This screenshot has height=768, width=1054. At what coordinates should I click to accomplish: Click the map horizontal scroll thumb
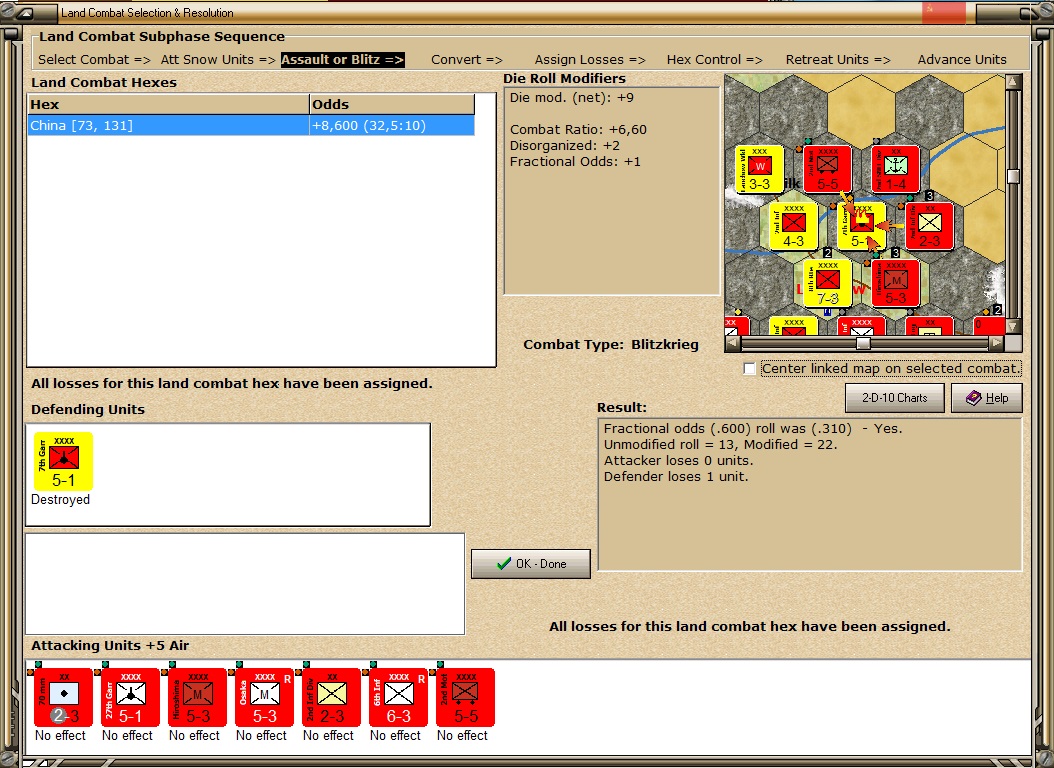click(x=863, y=343)
